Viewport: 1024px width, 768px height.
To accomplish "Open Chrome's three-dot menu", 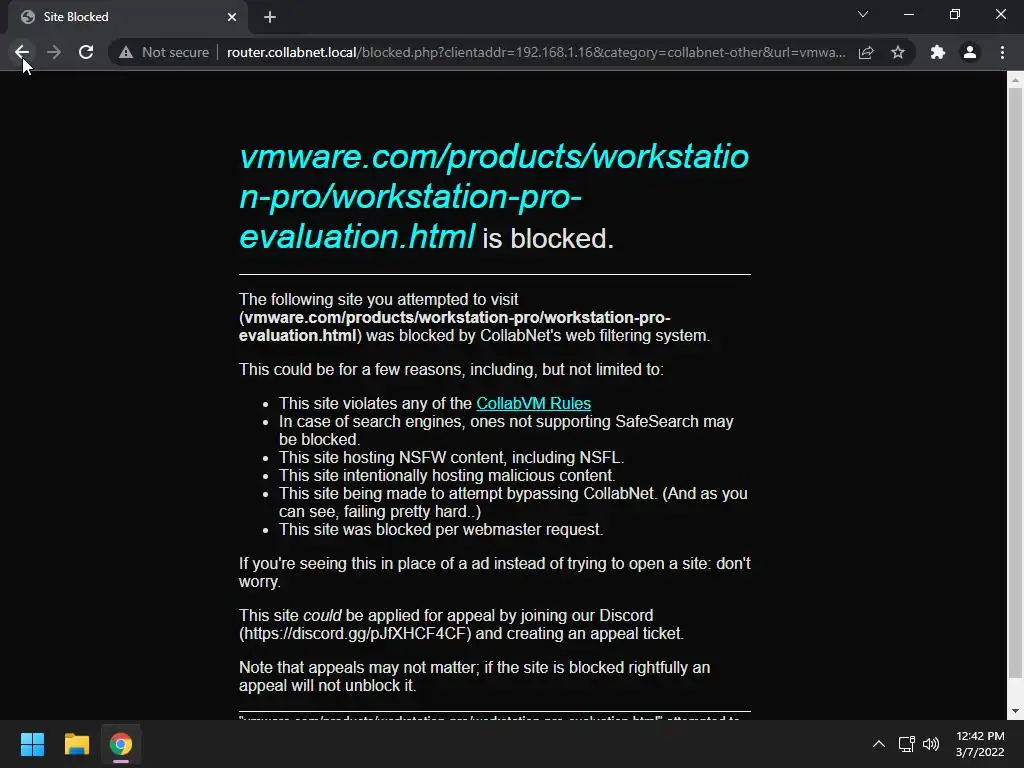I will (1002, 52).
